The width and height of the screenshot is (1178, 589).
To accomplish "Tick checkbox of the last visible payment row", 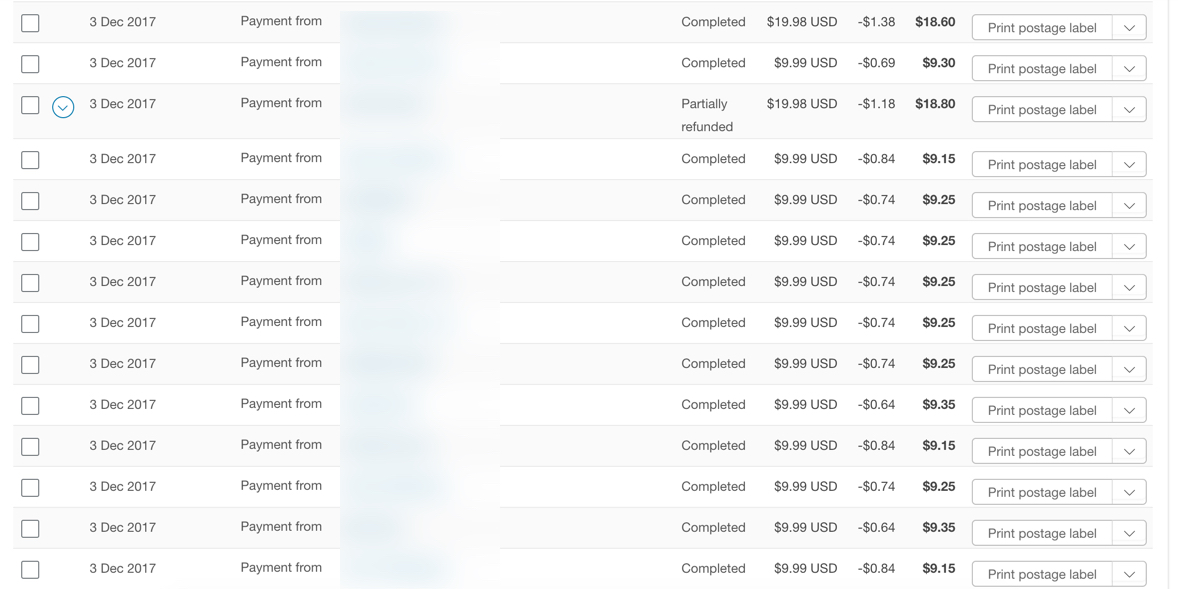I will pyautogui.click(x=30, y=569).
